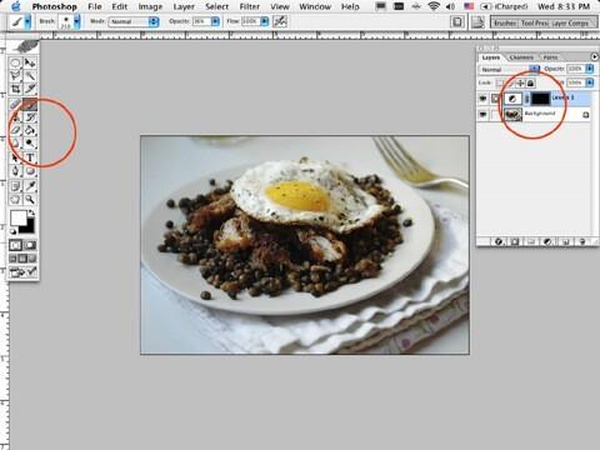Image resolution: width=600 pixels, height=450 pixels.
Task: Select the Eyedropper tool
Action: tap(30, 185)
